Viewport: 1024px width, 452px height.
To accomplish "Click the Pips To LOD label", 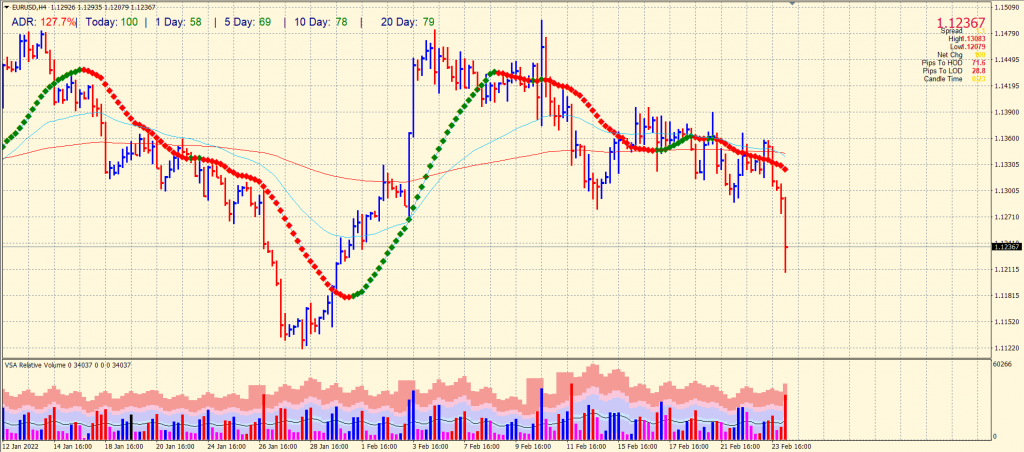I will point(942,71).
